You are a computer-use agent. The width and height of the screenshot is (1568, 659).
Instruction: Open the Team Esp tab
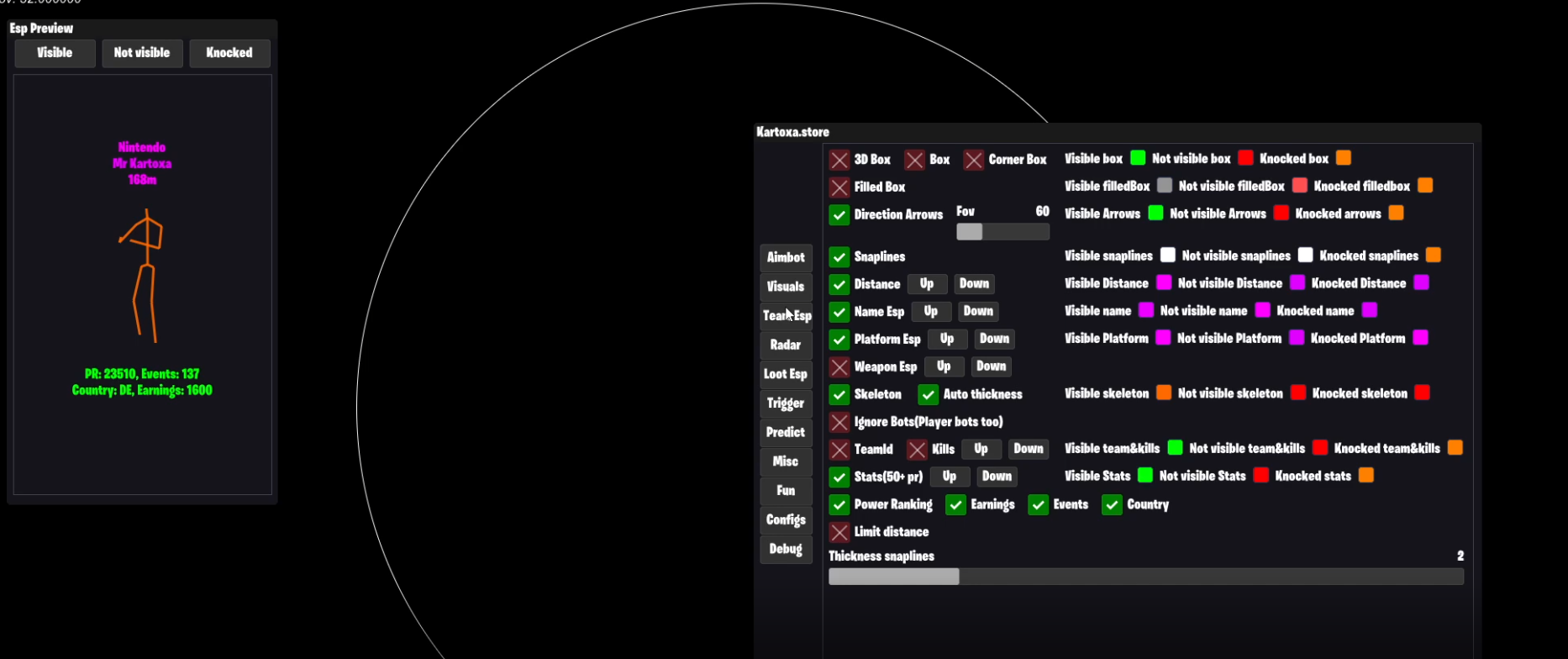pos(786,315)
